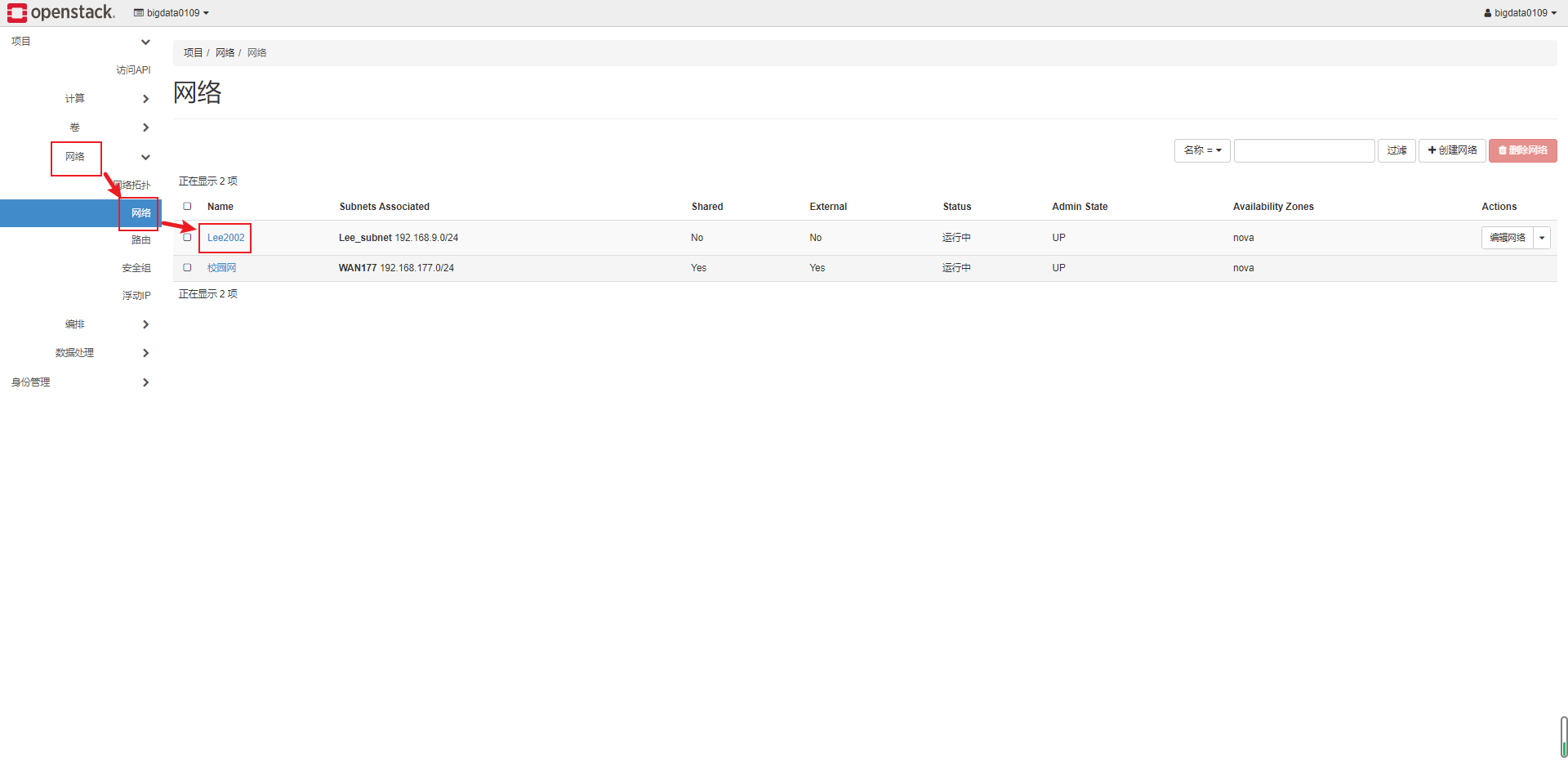Image resolution: width=1568 pixels, height=773 pixels.
Task: Click the 创建网络 button
Action: tap(1452, 150)
